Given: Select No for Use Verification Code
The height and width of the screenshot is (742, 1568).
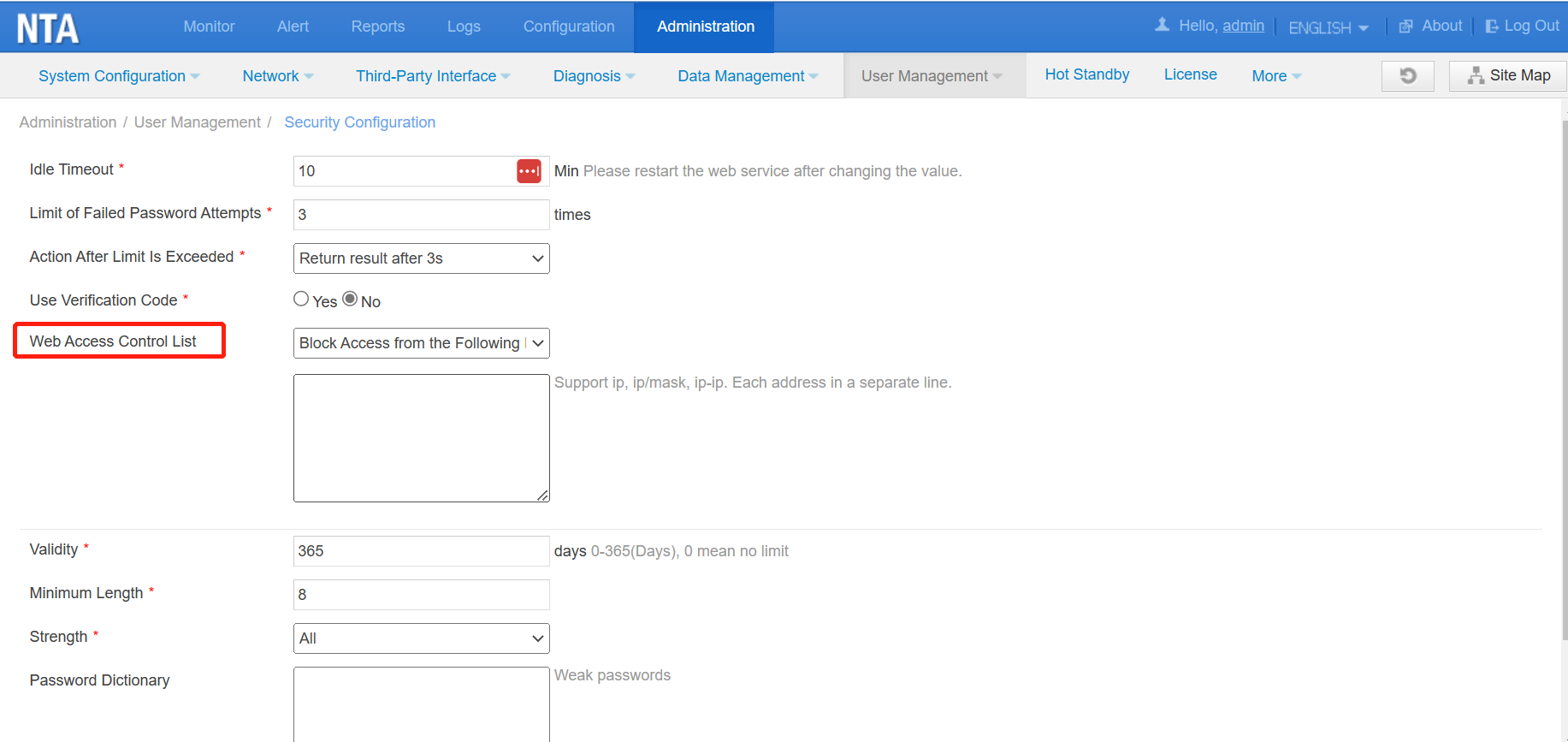Looking at the screenshot, I should 350,299.
